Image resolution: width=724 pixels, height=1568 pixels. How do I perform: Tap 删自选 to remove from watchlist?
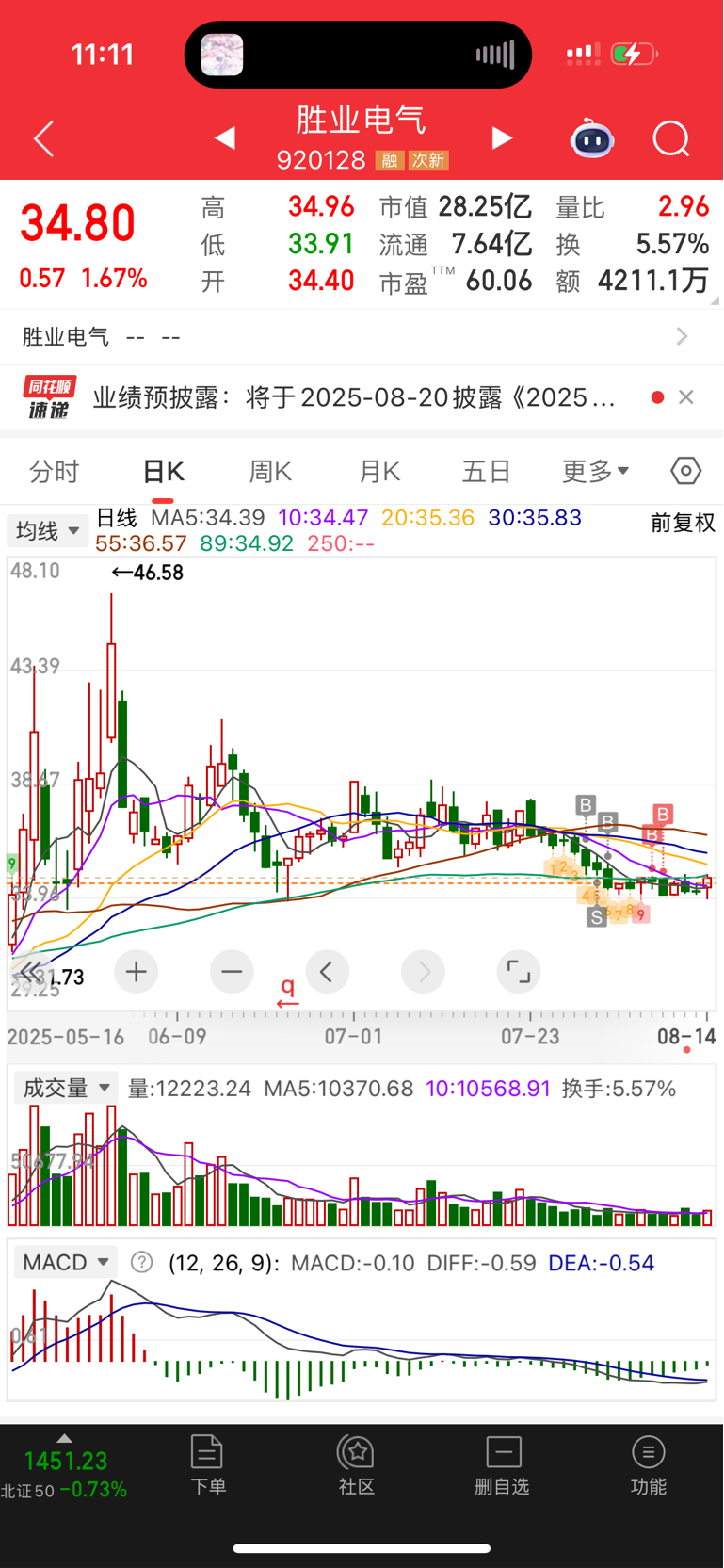503,1465
